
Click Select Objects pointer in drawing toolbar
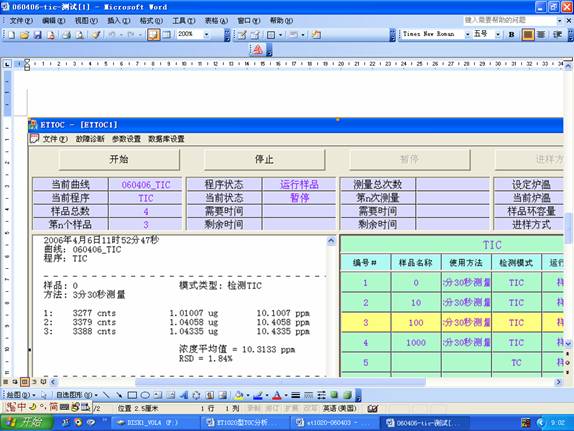pyautogui.click(x=44, y=395)
